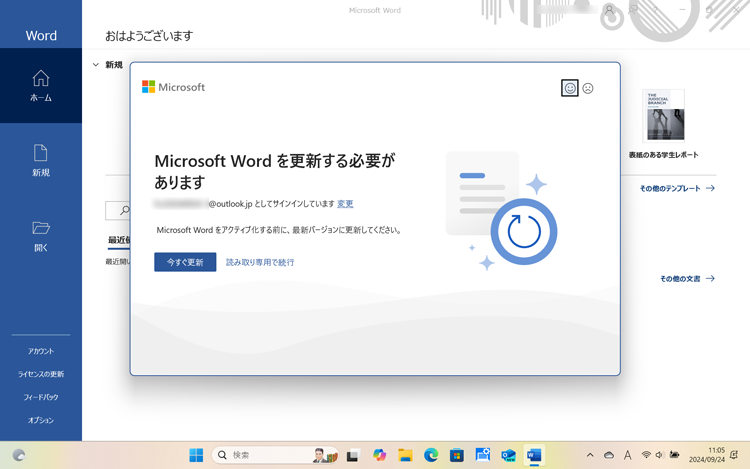The width and height of the screenshot is (750, 469).
Task: Go to Home (ホーム) in the sidebar
Action: [41, 86]
